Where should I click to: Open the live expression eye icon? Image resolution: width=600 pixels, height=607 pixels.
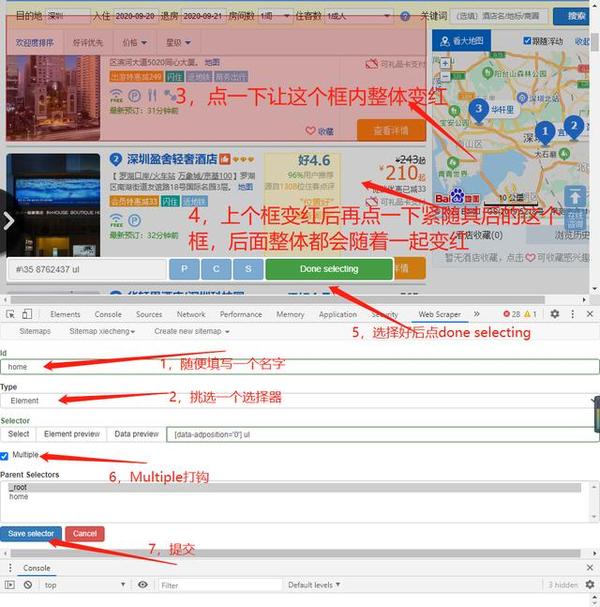pyautogui.click(x=143, y=585)
